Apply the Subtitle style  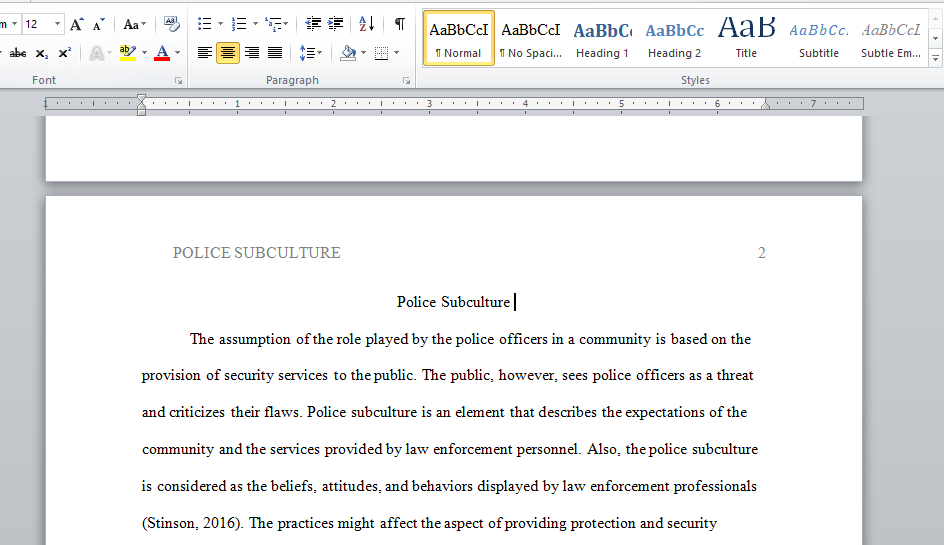pos(818,38)
